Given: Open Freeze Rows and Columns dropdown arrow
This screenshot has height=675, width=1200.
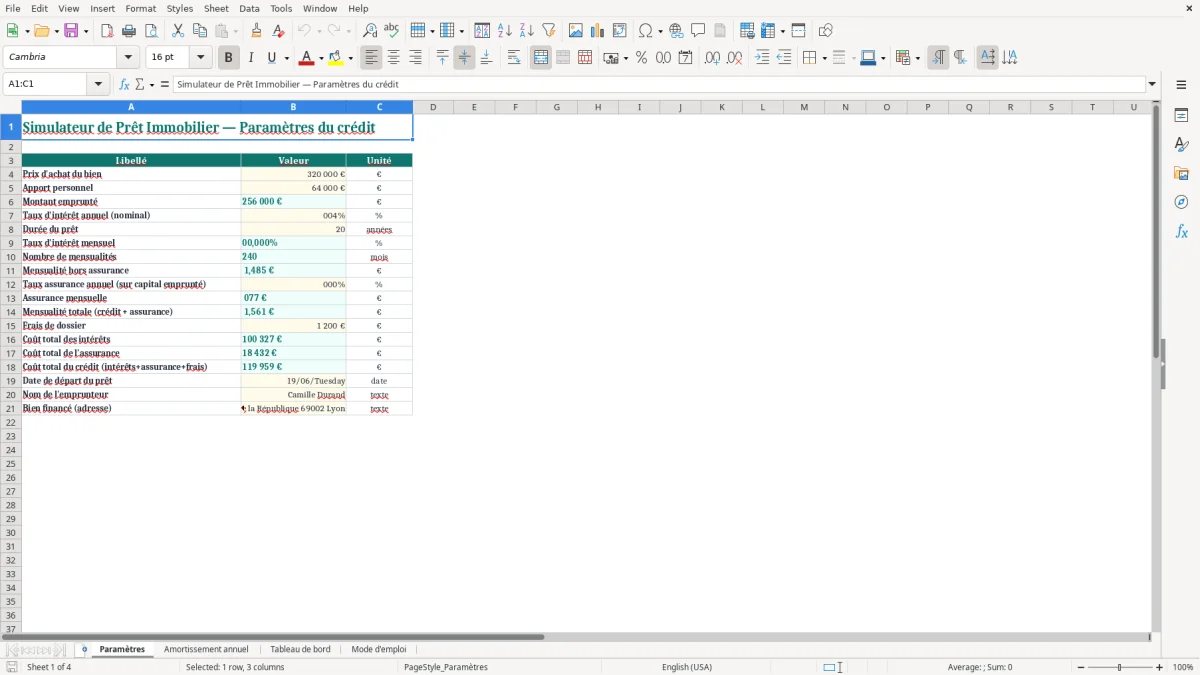Looking at the screenshot, I should (782, 31).
